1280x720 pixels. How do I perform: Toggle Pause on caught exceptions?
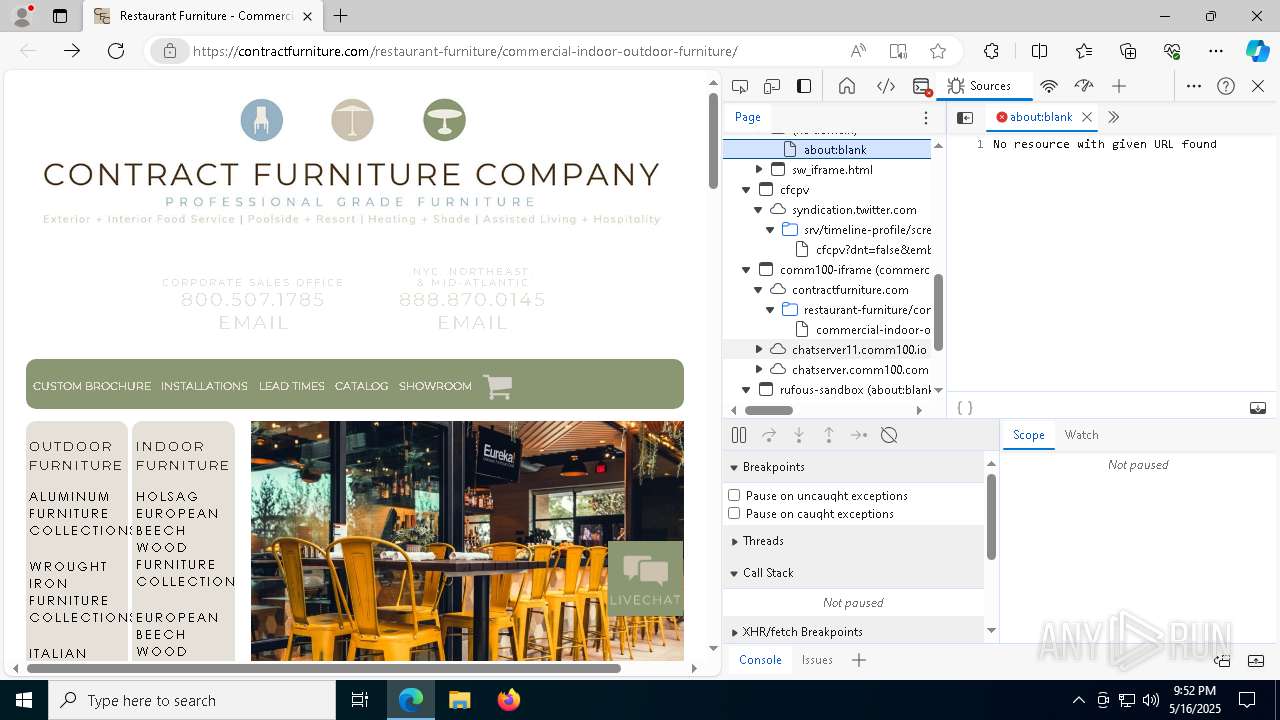734,513
